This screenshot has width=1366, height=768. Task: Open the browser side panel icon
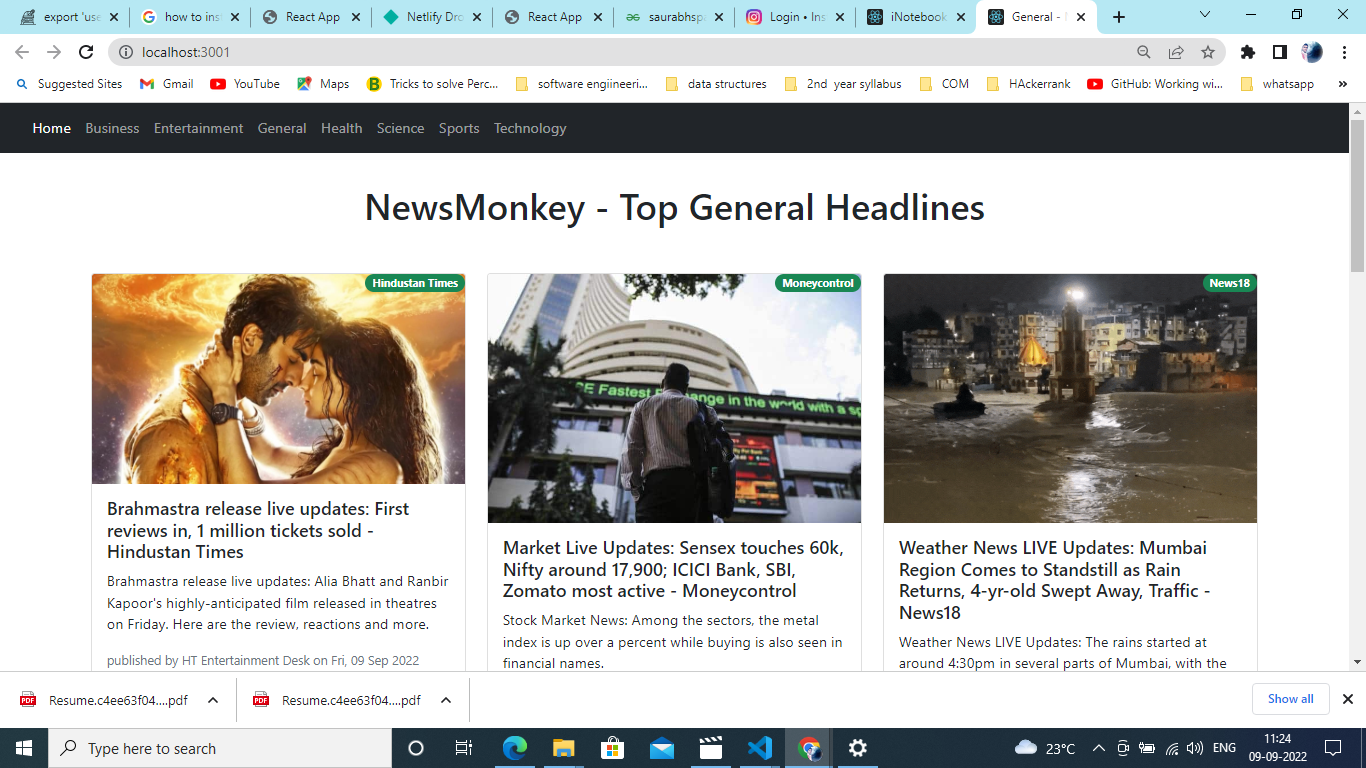1279,52
